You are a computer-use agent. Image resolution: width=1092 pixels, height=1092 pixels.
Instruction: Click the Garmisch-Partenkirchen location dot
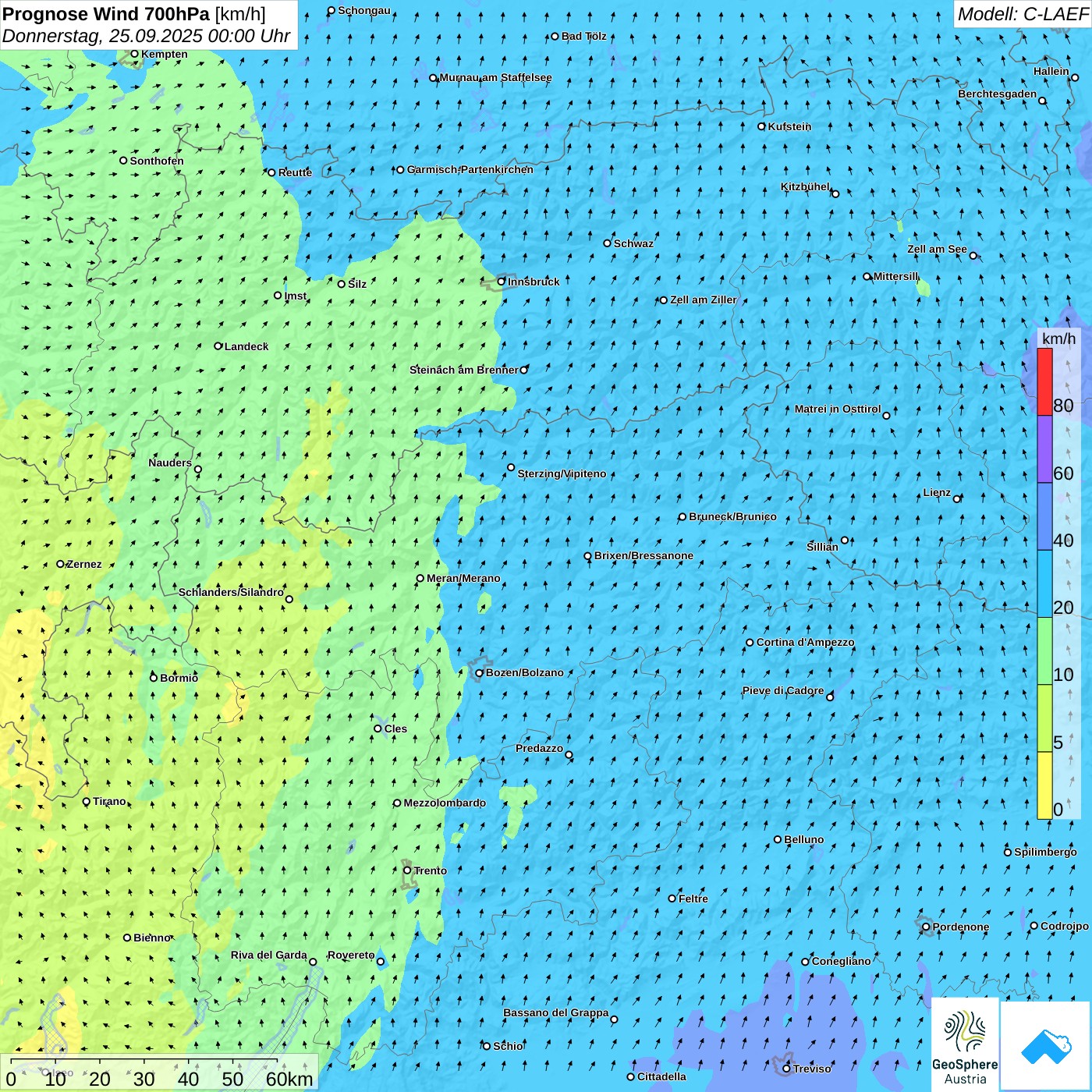tap(401, 169)
